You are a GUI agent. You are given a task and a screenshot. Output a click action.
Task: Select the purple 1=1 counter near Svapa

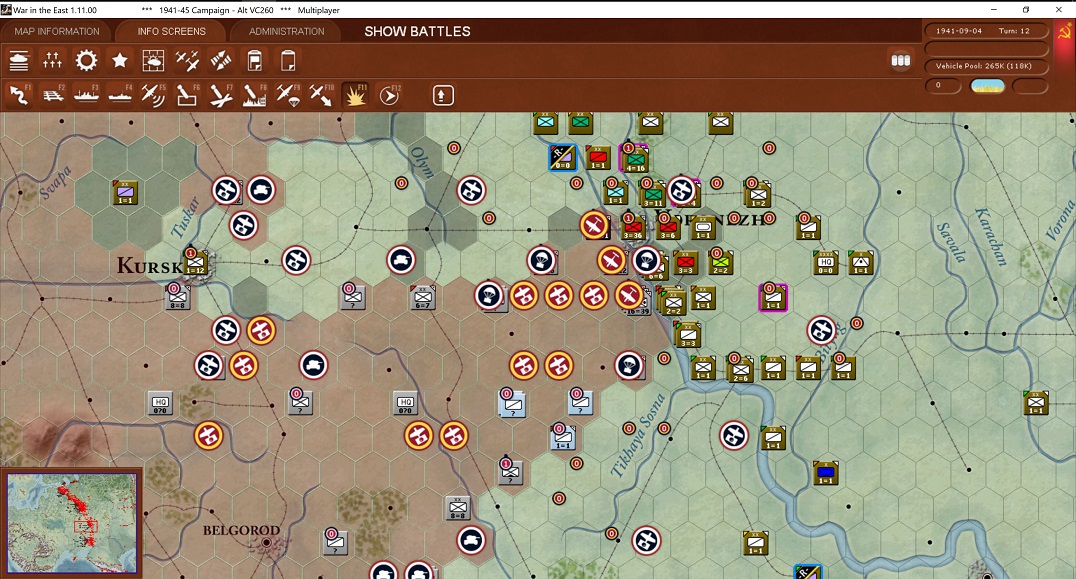coord(126,193)
